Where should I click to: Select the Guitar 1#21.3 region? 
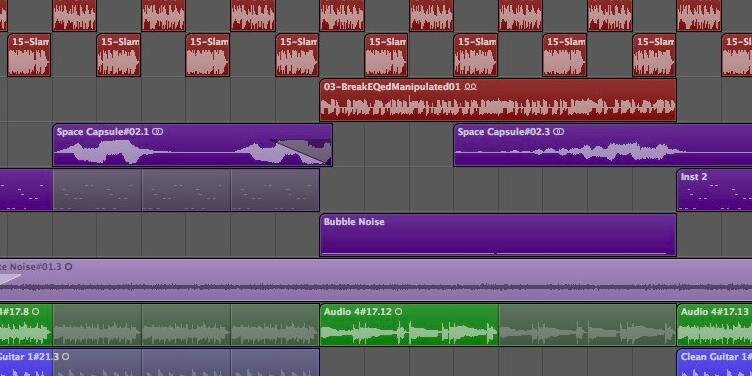(x=26, y=363)
